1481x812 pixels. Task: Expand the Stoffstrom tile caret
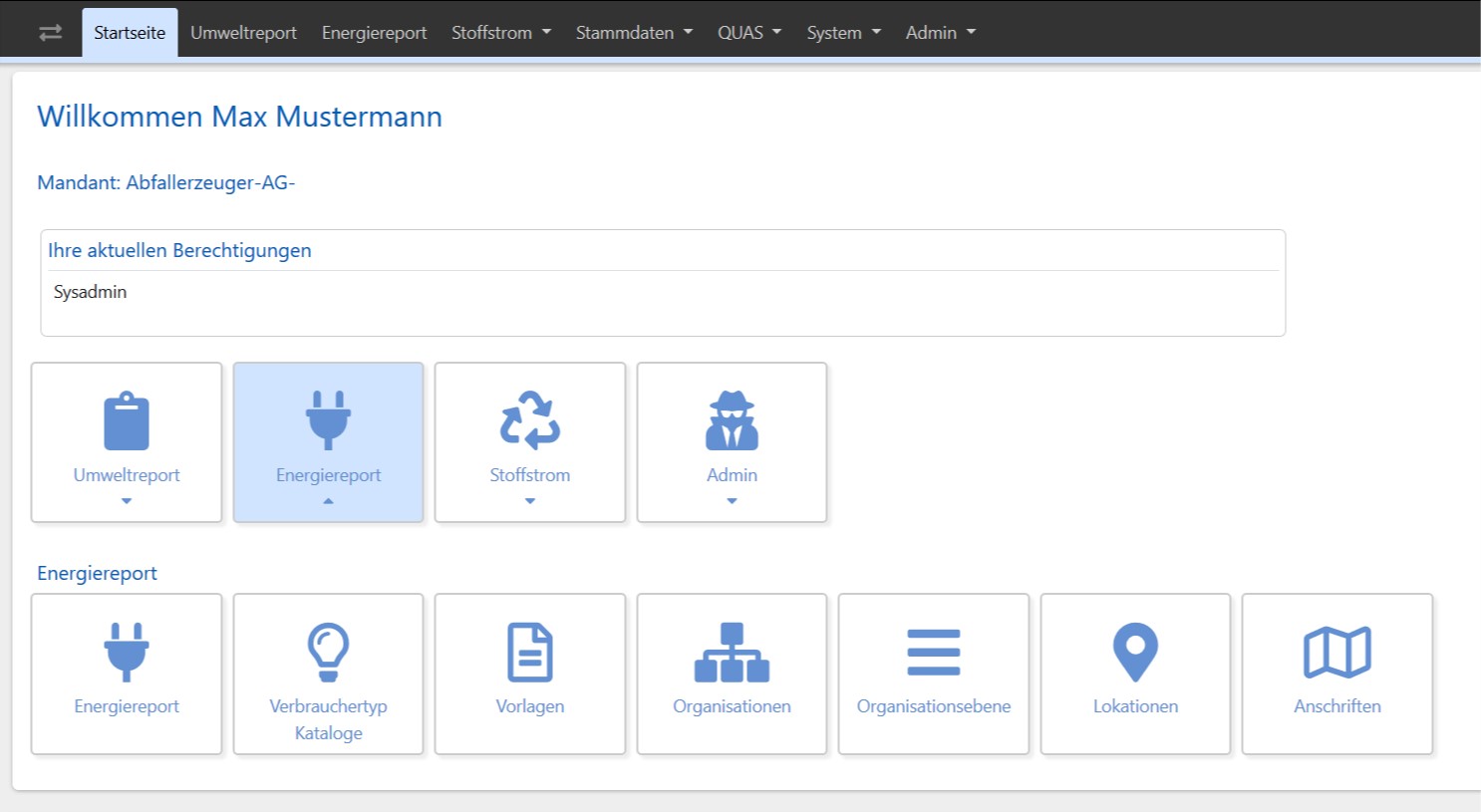(x=530, y=501)
